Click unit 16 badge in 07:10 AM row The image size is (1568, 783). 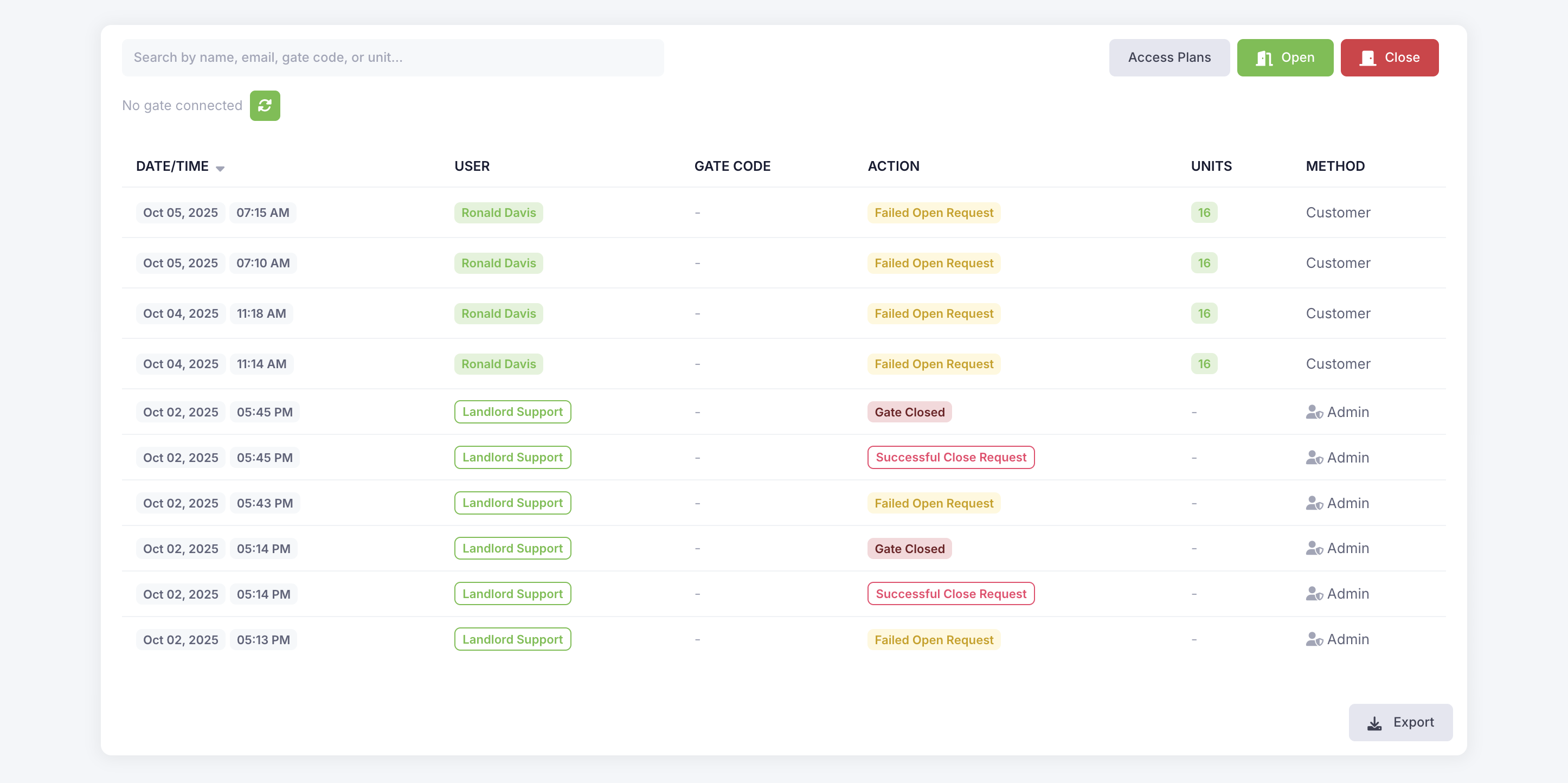[x=1204, y=263]
